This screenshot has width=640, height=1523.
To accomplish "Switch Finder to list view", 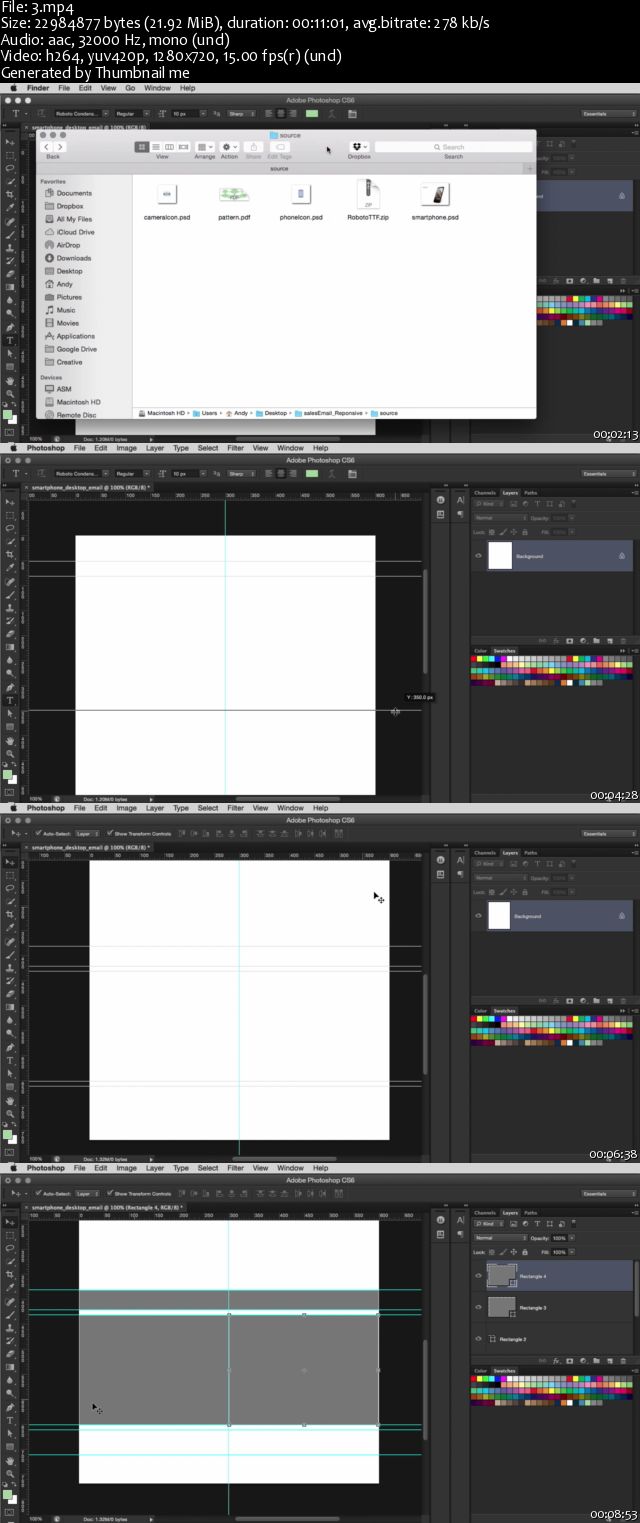I will pyautogui.click(x=155, y=147).
